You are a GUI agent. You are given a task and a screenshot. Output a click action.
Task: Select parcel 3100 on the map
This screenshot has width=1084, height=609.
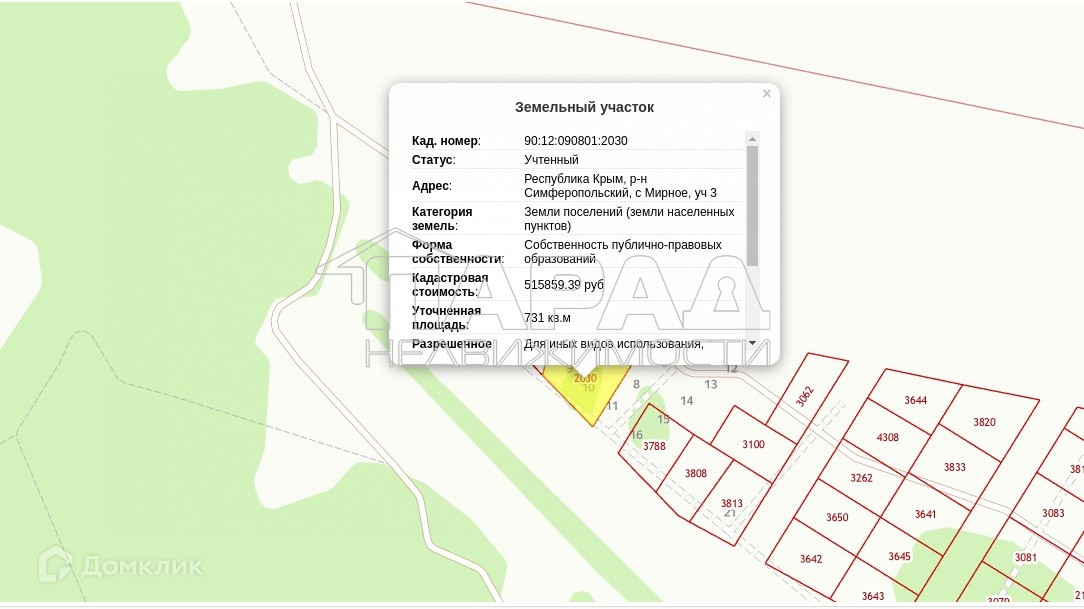pos(754,444)
